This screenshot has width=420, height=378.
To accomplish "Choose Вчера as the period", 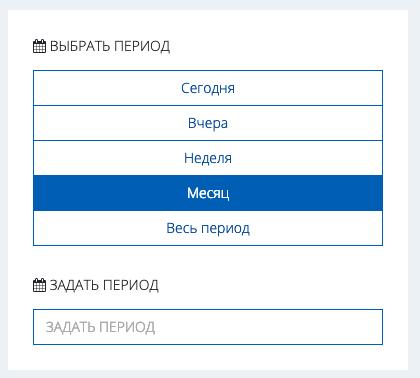I will [x=208, y=123].
